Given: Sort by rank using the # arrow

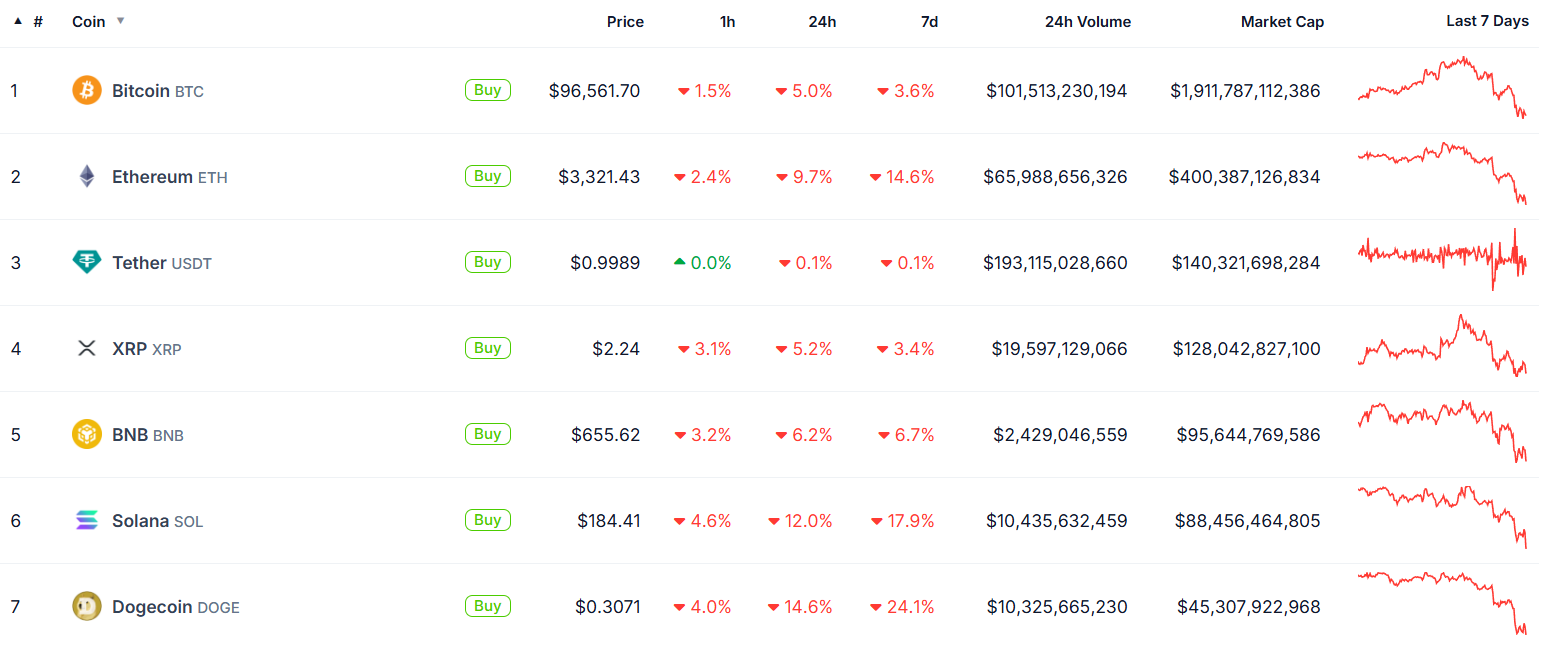Looking at the screenshot, I should [18, 21].
